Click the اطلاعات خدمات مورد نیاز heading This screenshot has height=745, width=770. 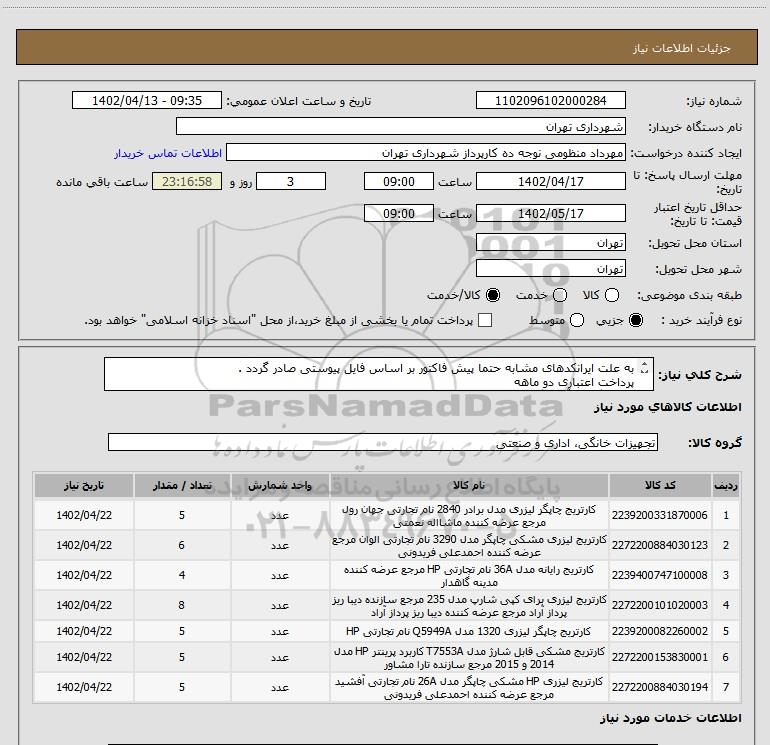point(670,718)
